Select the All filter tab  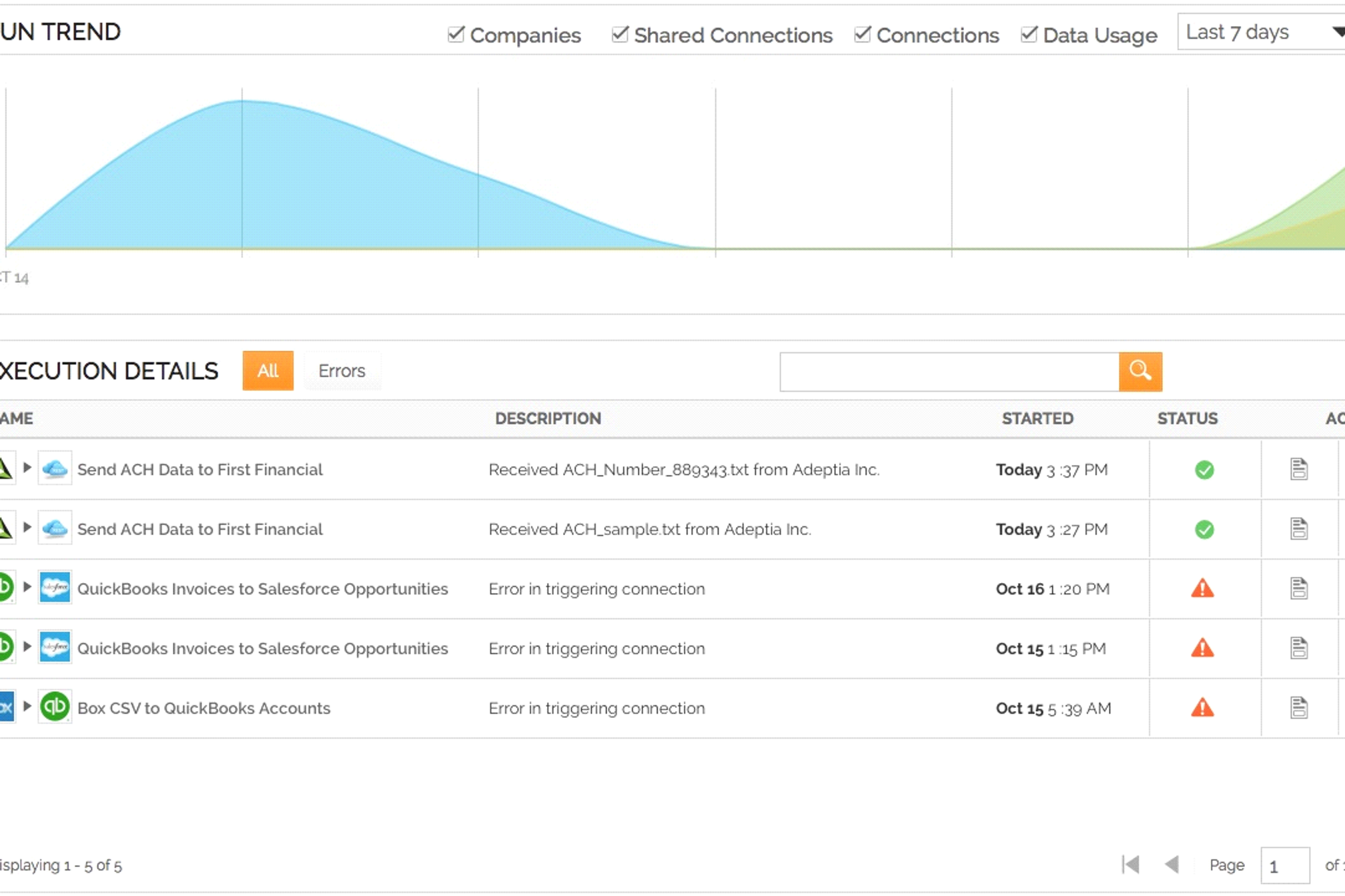(x=268, y=371)
